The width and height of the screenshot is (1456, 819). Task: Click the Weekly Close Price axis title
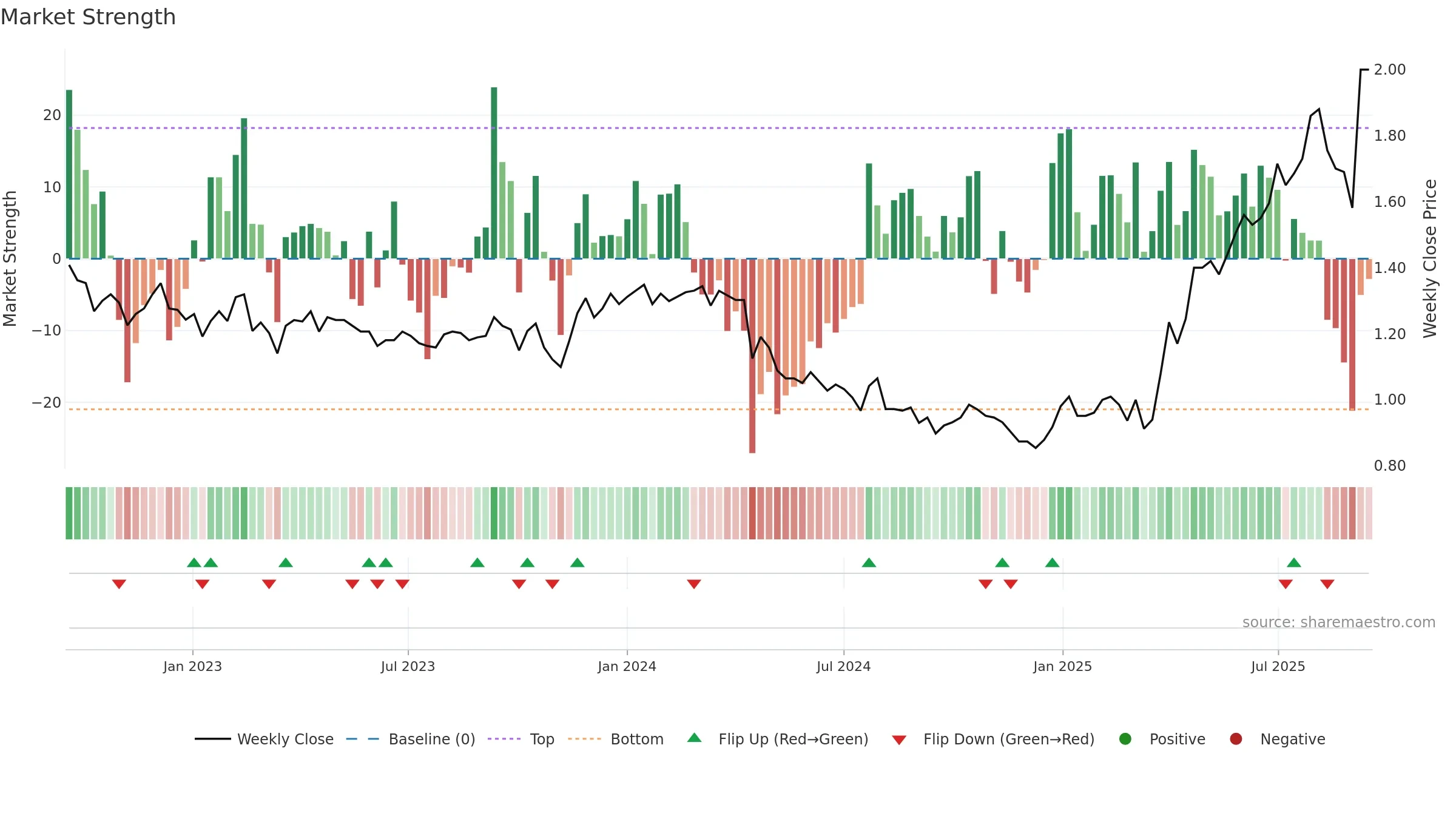click(x=1430, y=258)
